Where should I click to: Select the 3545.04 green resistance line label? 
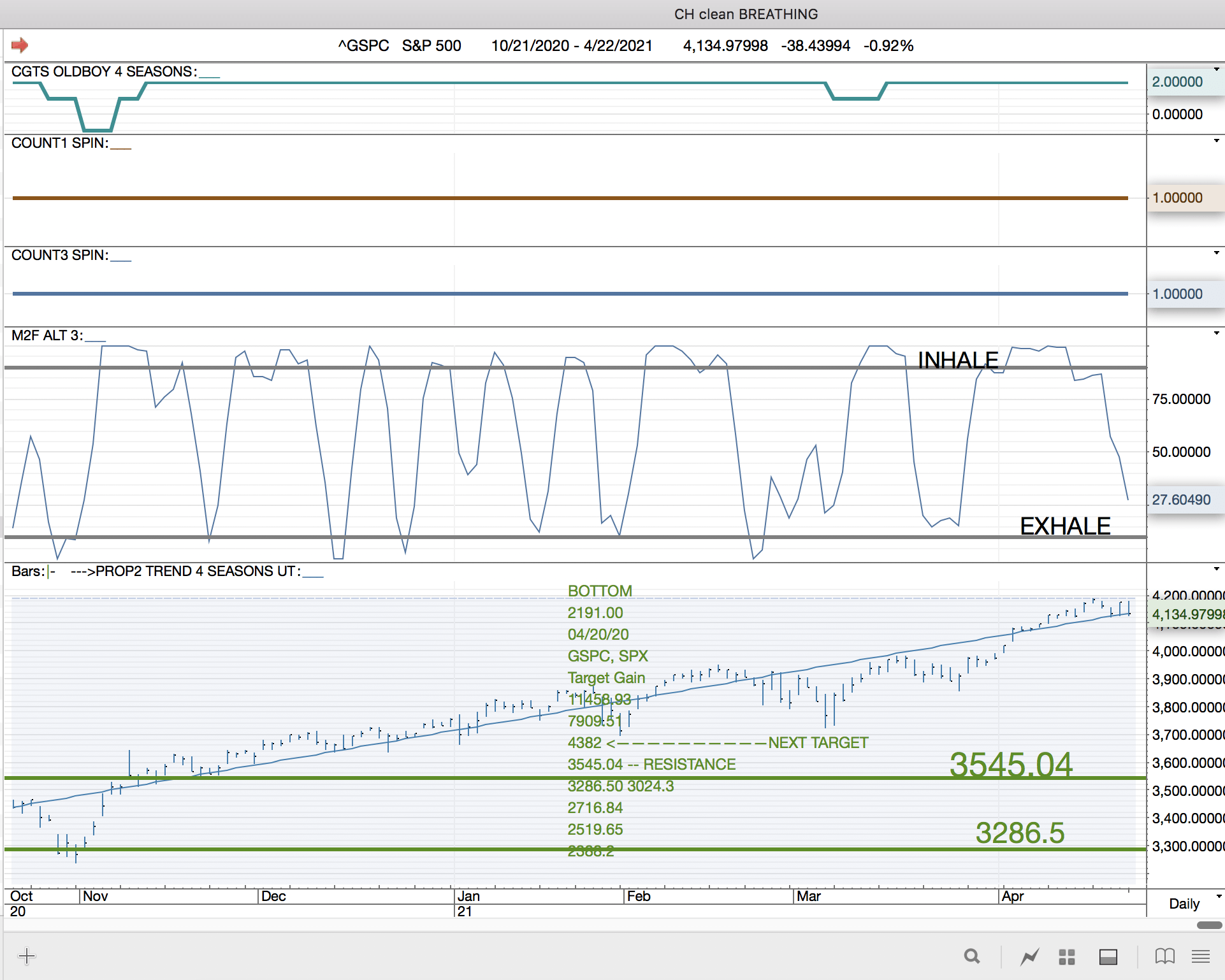1011,764
